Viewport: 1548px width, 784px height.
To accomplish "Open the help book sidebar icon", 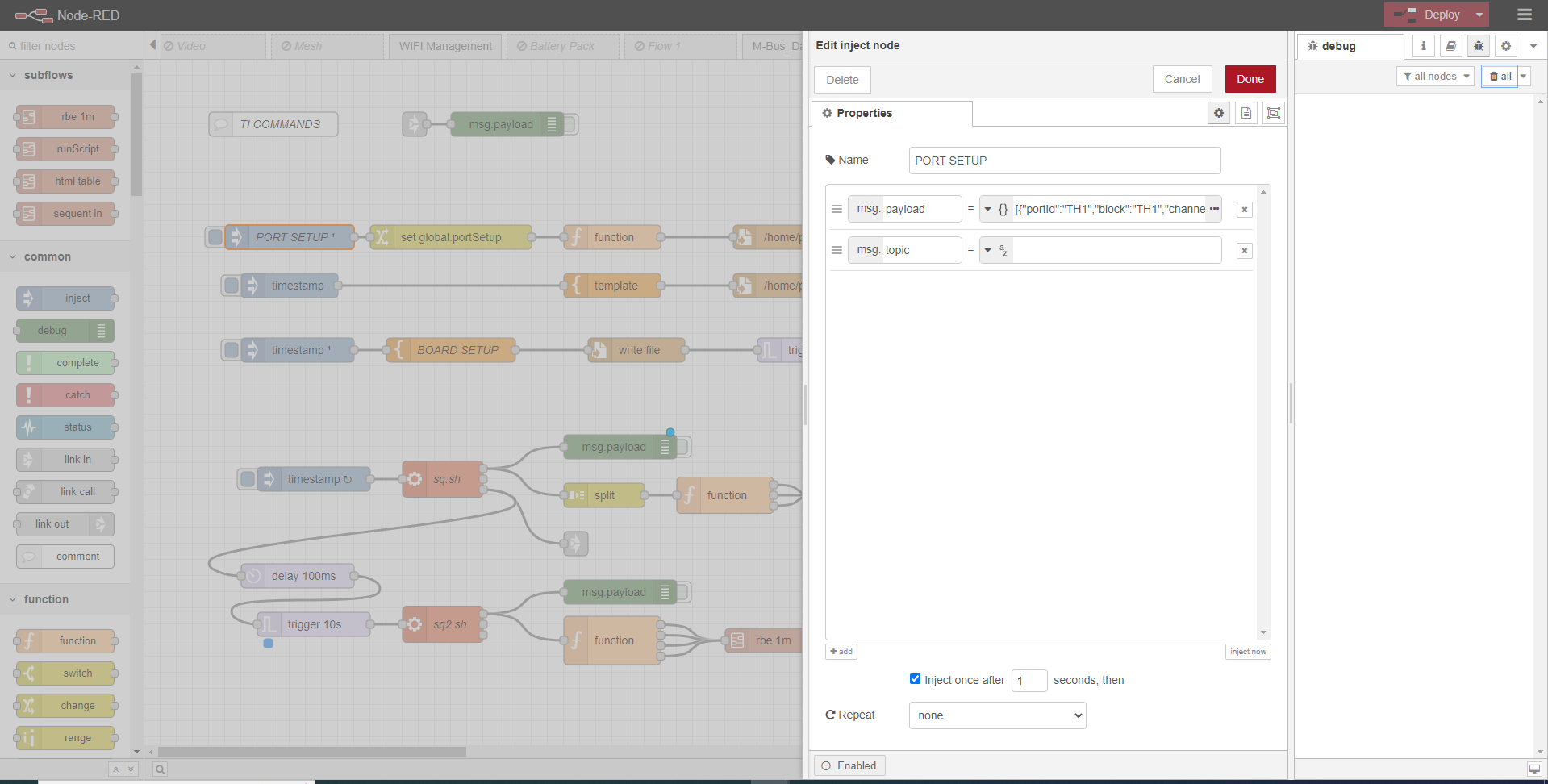I will coord(1450,46).
